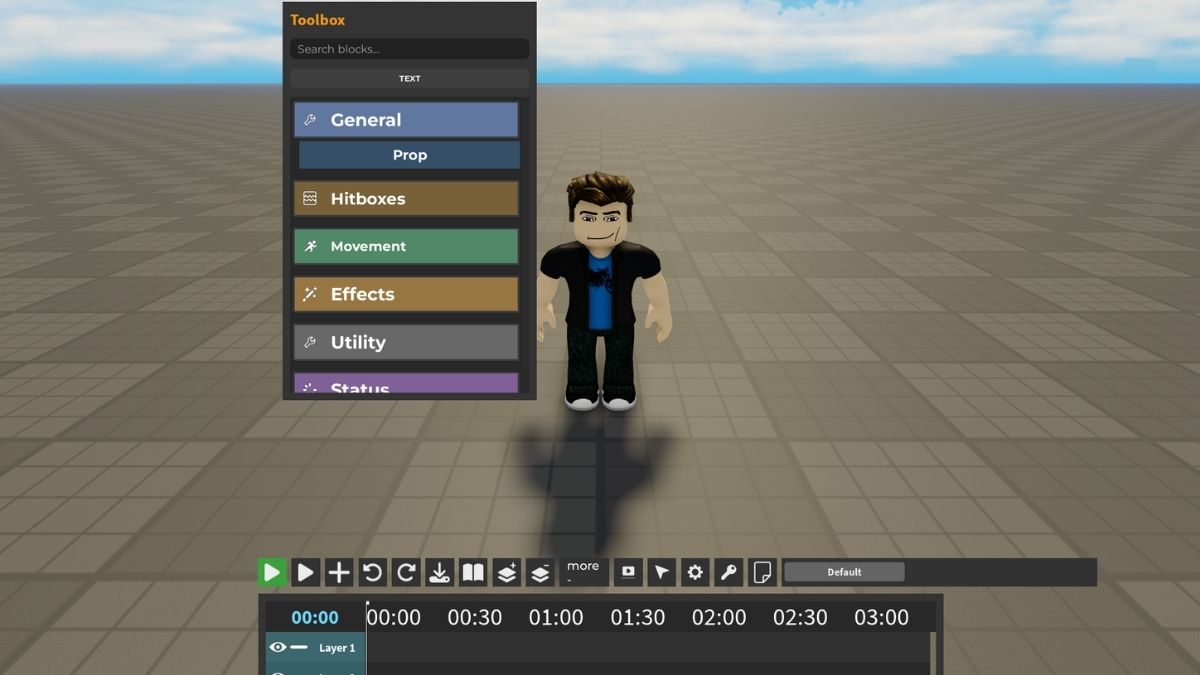This screenshot has width=1200, height=675.
Task: Select the Prop block
Action: click(409, 155)
